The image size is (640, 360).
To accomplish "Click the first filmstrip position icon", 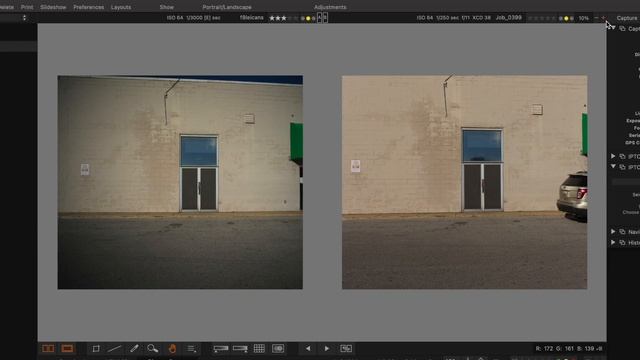I will (x=220, y=349).
